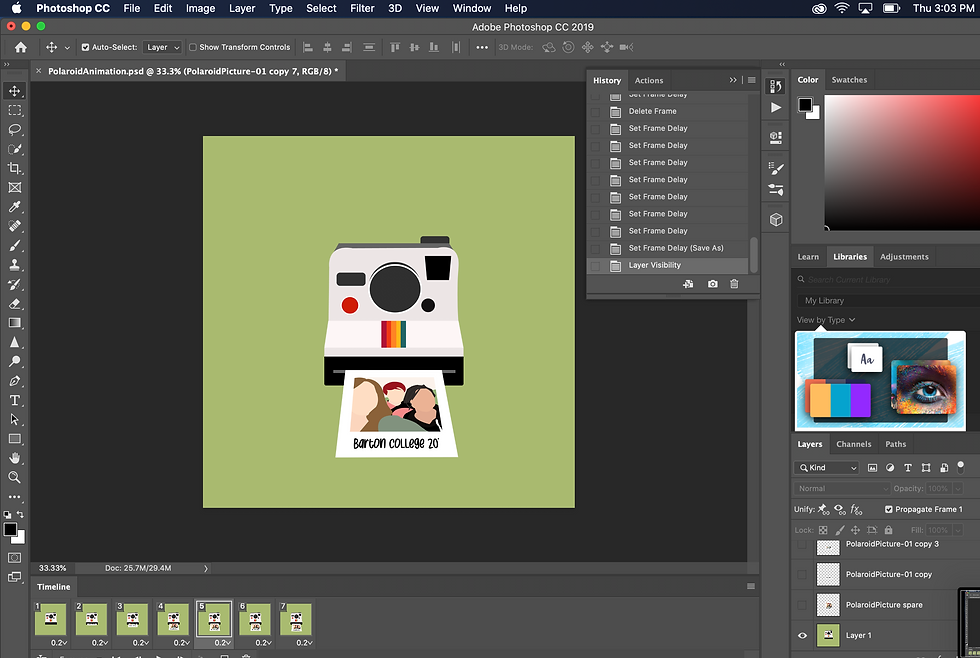
Task: Select the Dodge tool
Action: (14, 361)
